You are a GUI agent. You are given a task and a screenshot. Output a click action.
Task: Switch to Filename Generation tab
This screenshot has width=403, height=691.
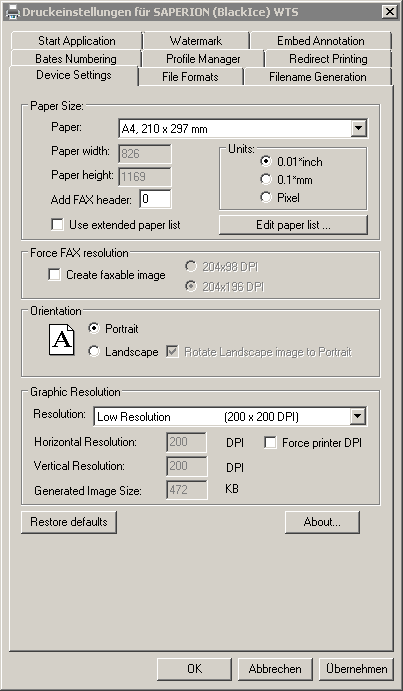click(317, 77)
